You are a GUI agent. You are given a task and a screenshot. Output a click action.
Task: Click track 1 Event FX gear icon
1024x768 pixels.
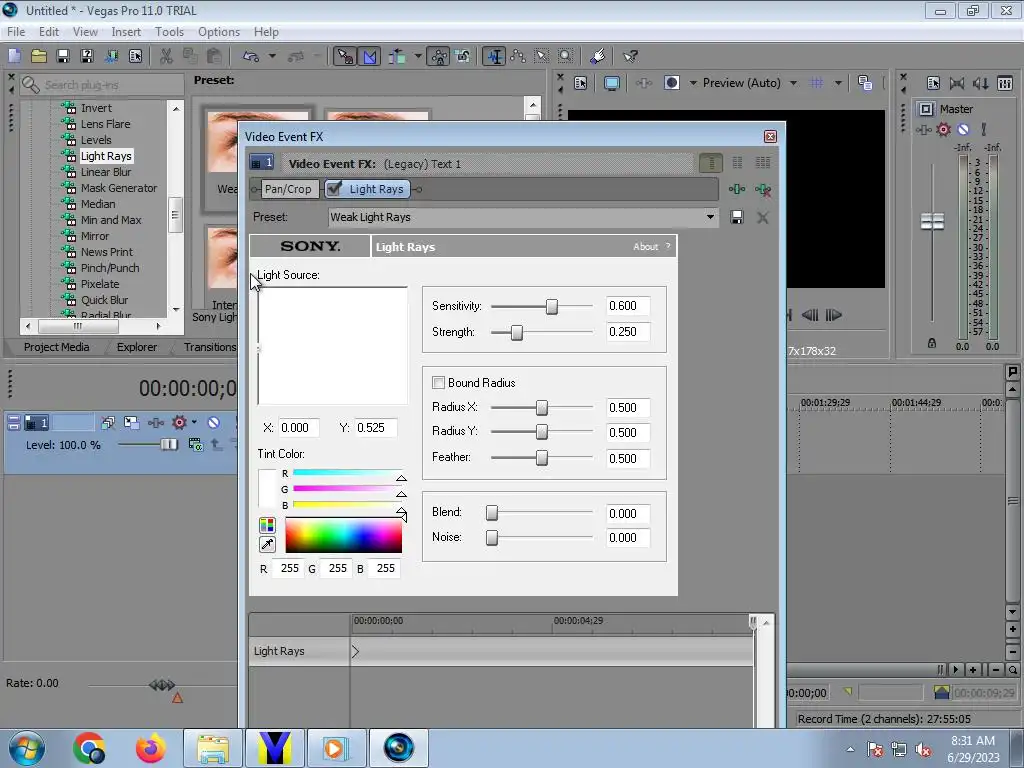point(179,423)
